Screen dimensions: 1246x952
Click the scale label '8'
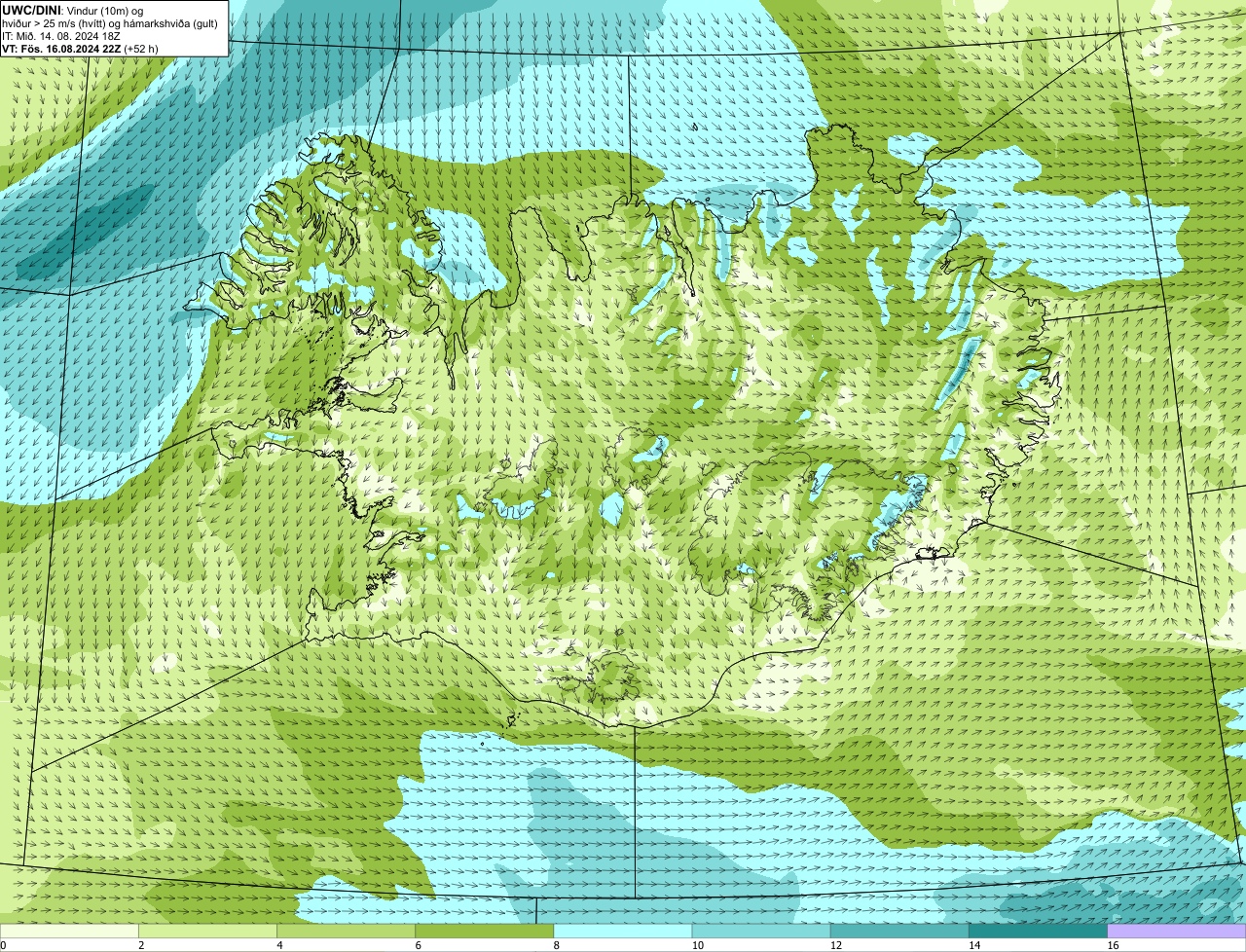(557, 945)
